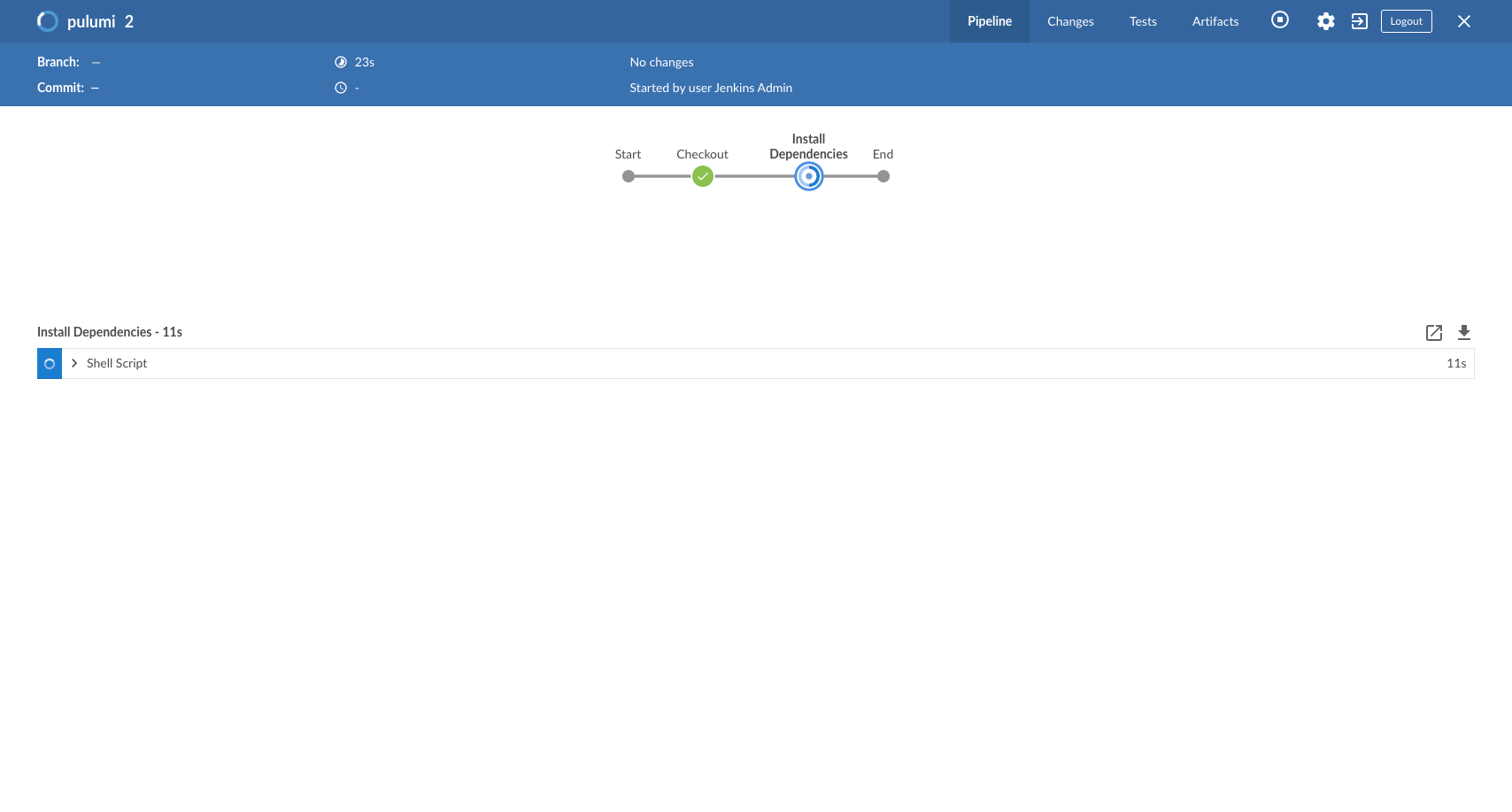Click the Logout button
1512x812 pixels.
click(1406, 21)
